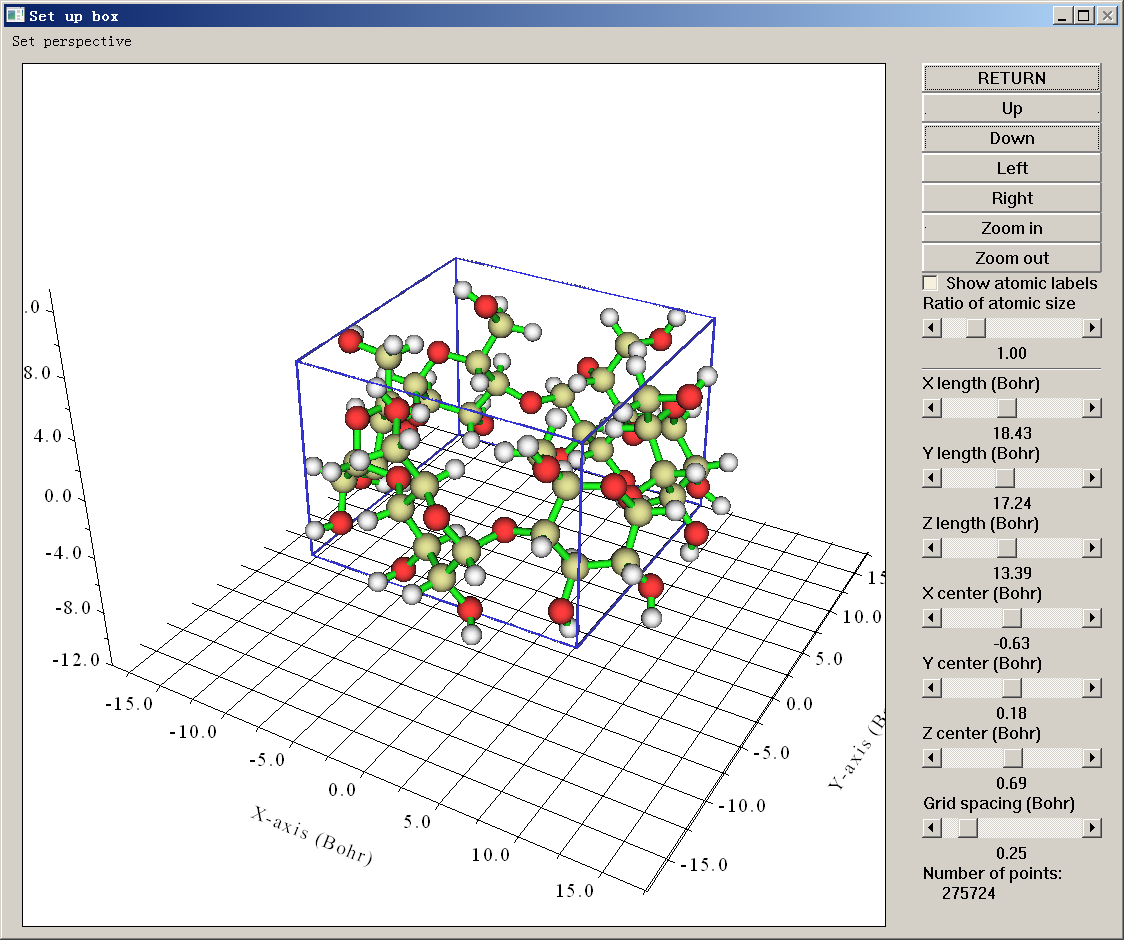The height and width of the screenshot is (940, 1124).
Task: Click the RETURN button
Action: [x=1011, y=78]
